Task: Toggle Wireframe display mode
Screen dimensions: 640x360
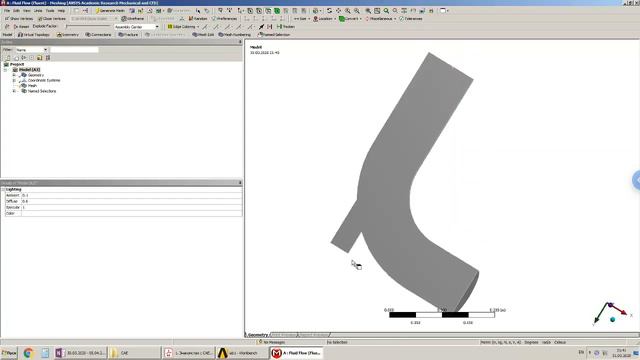Action: tap(133, 19)
